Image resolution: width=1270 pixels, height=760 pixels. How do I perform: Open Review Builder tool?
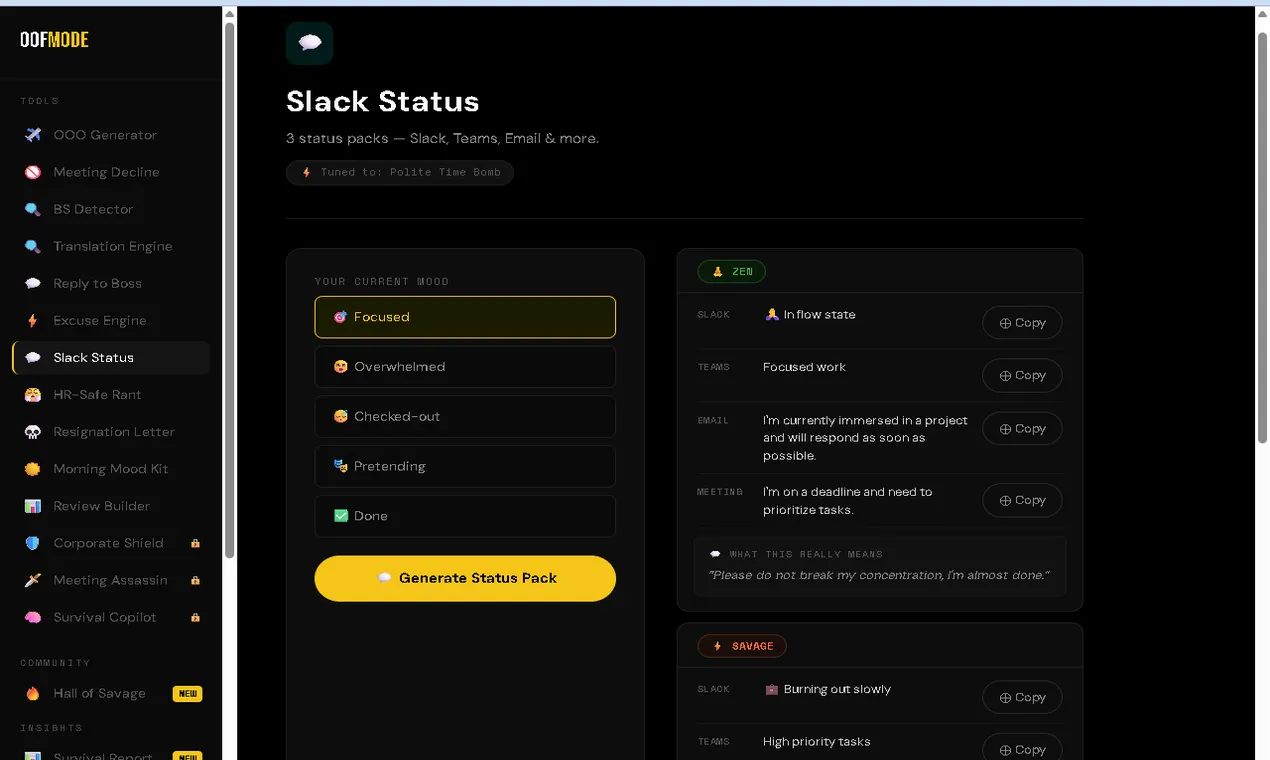[111, 505]
